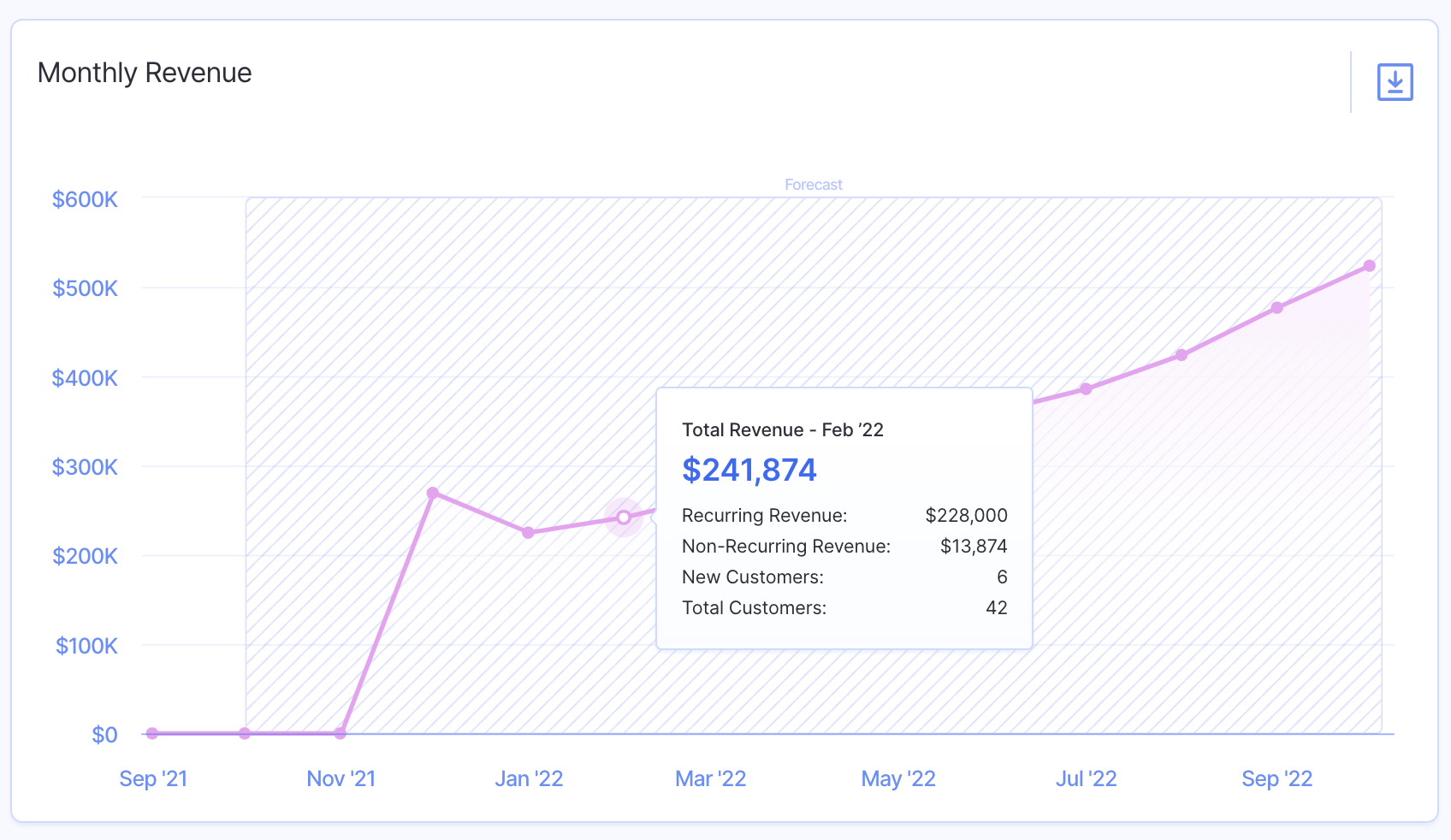Click the Forecast label above the chart
The width and height of the screenshot is (1451, 840).
tap(813, 185)
